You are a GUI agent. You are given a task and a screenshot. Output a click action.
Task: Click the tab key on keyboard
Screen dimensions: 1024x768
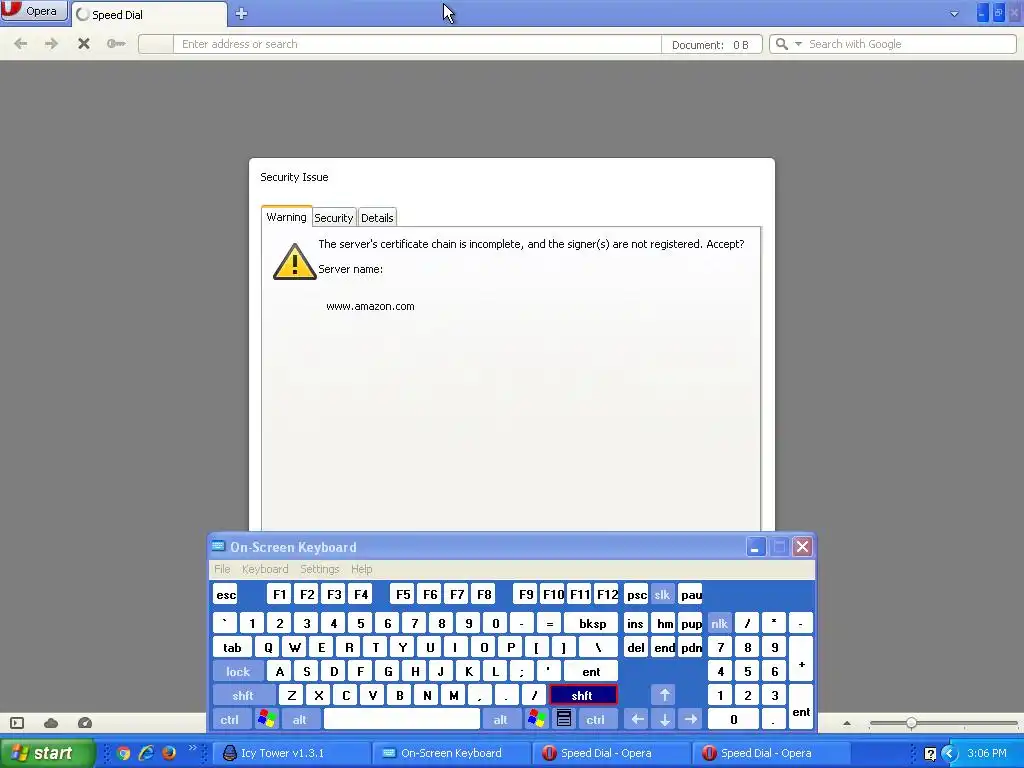232,647
